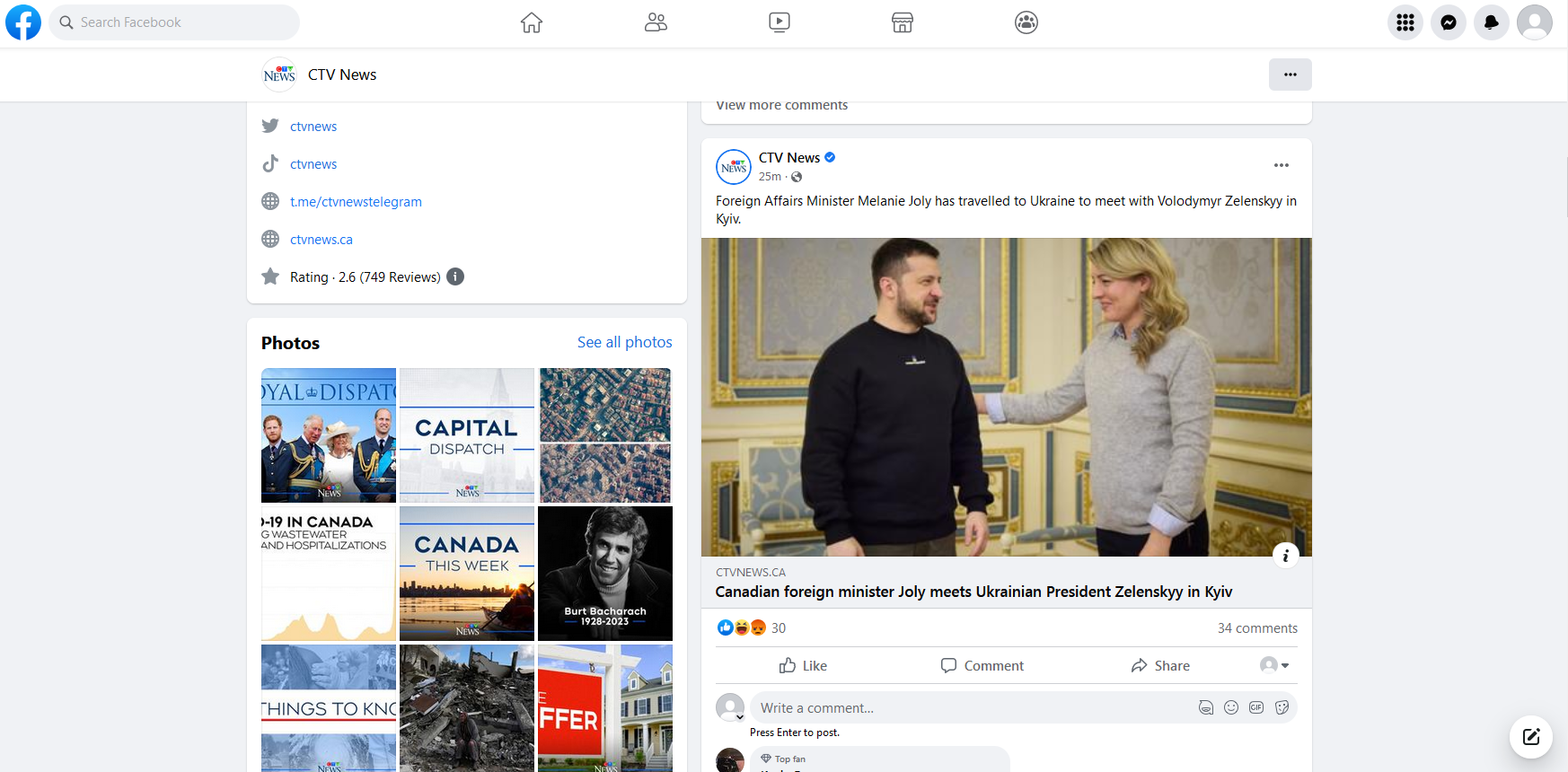Like the CTV News post
Screen dimensions: 1568x772
click(x=803, y=665)
